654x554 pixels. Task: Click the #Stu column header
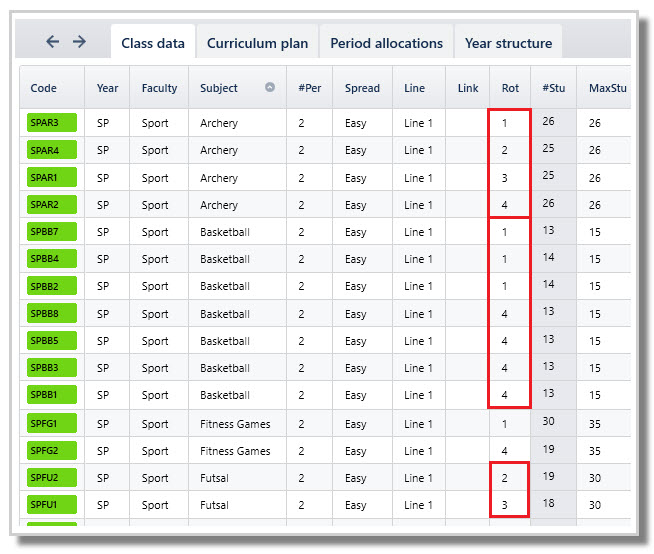pyautogui.click(x=553, y=88)
